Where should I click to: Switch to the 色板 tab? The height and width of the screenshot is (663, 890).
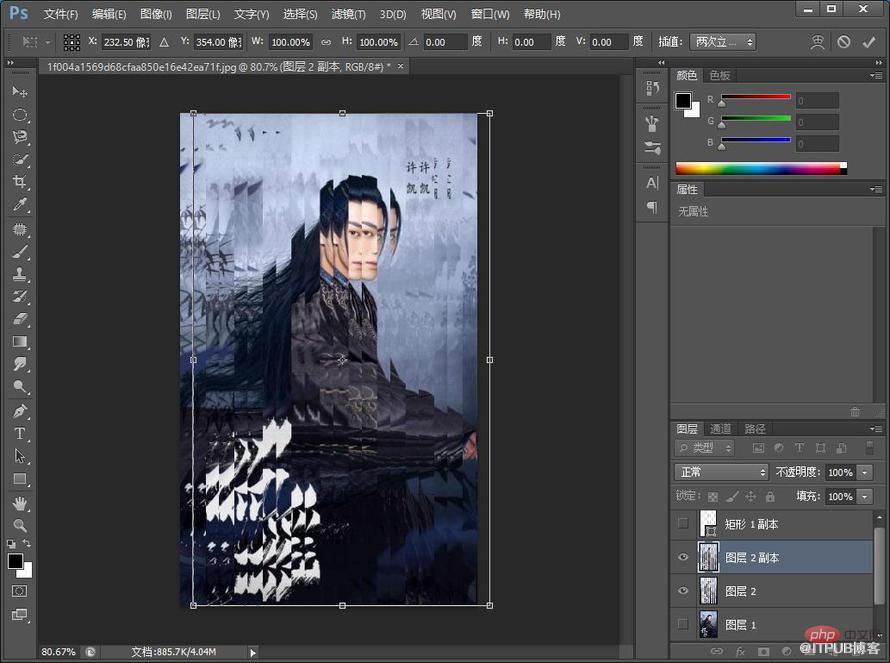click(x=719, y=75)
